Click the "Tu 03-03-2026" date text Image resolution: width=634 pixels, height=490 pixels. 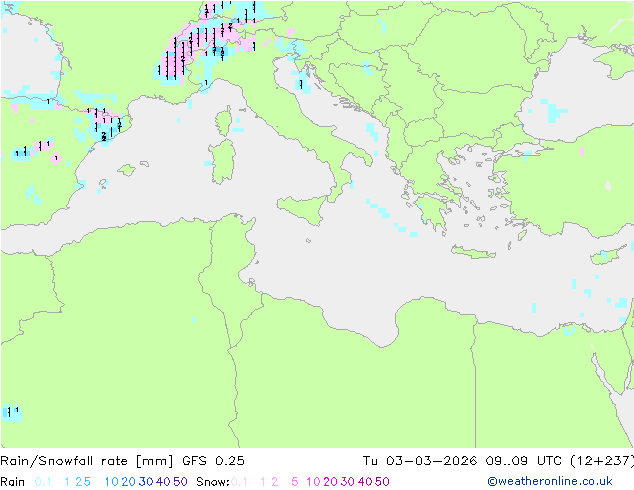click(420, 461)
